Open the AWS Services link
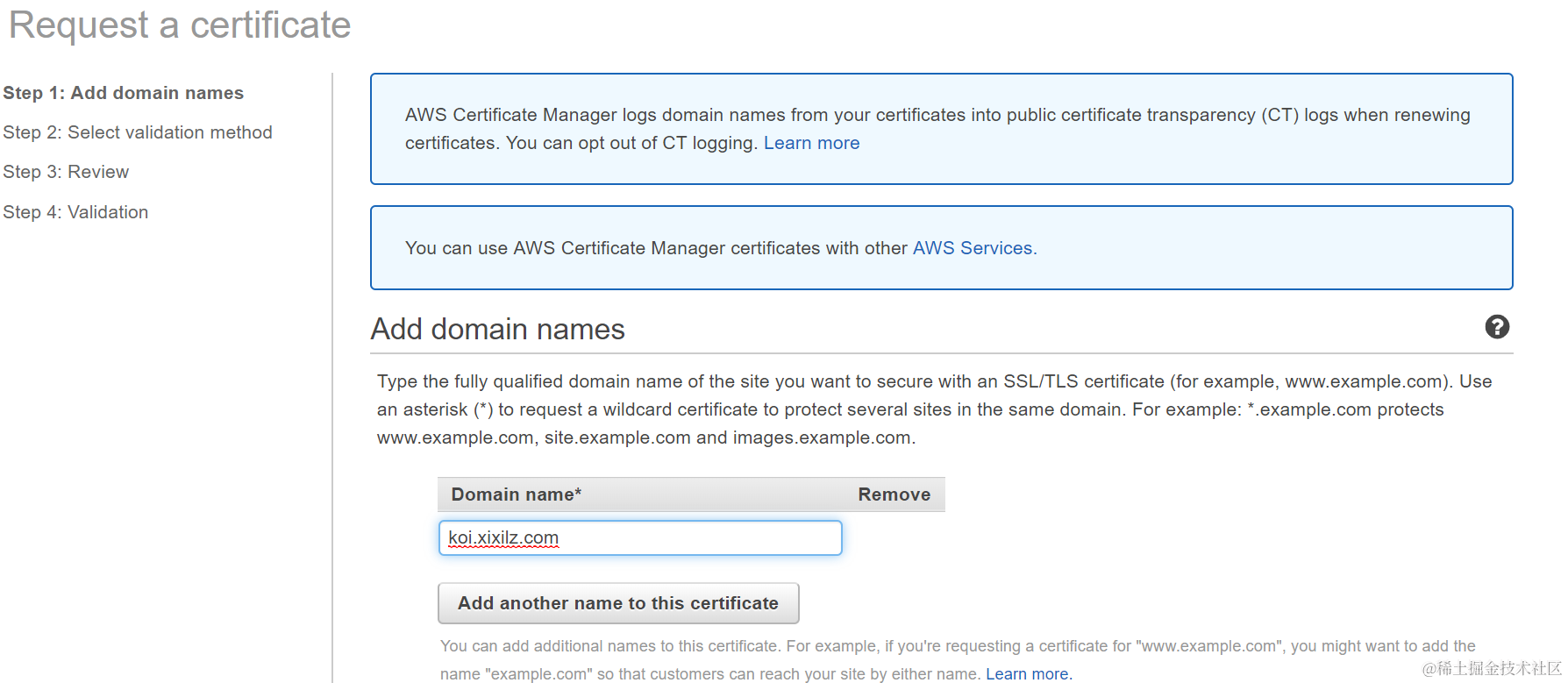This screenshot has height=683, width=1568. tap(974, 248)
